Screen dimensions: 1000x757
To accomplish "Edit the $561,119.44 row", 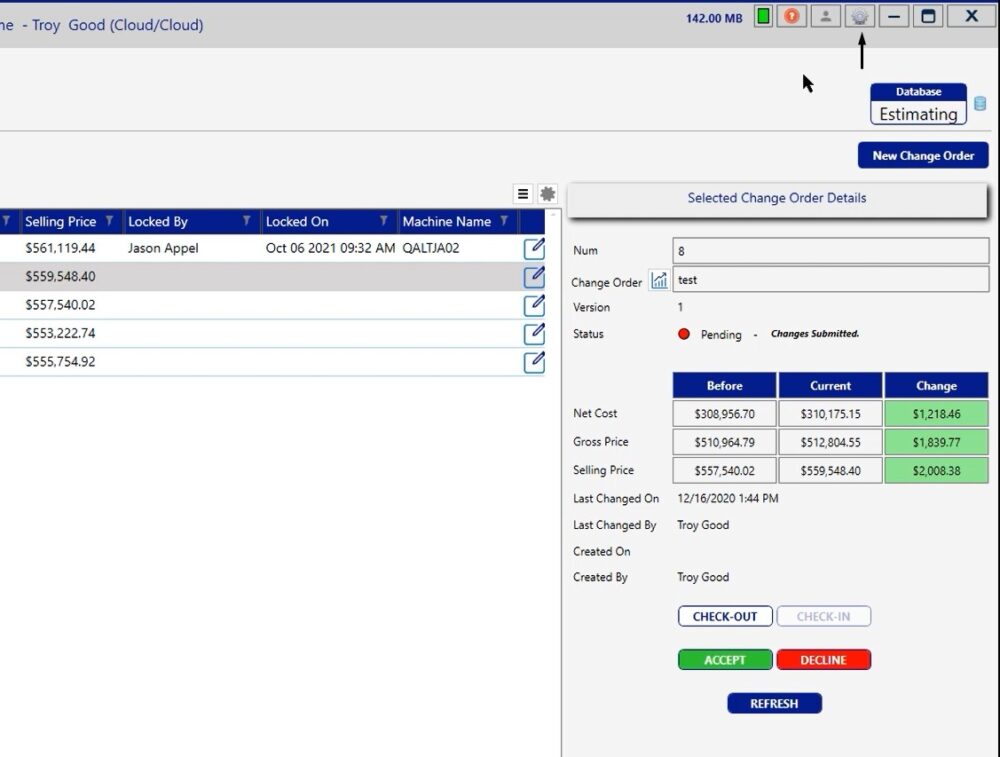I will (x=534, y=248).
